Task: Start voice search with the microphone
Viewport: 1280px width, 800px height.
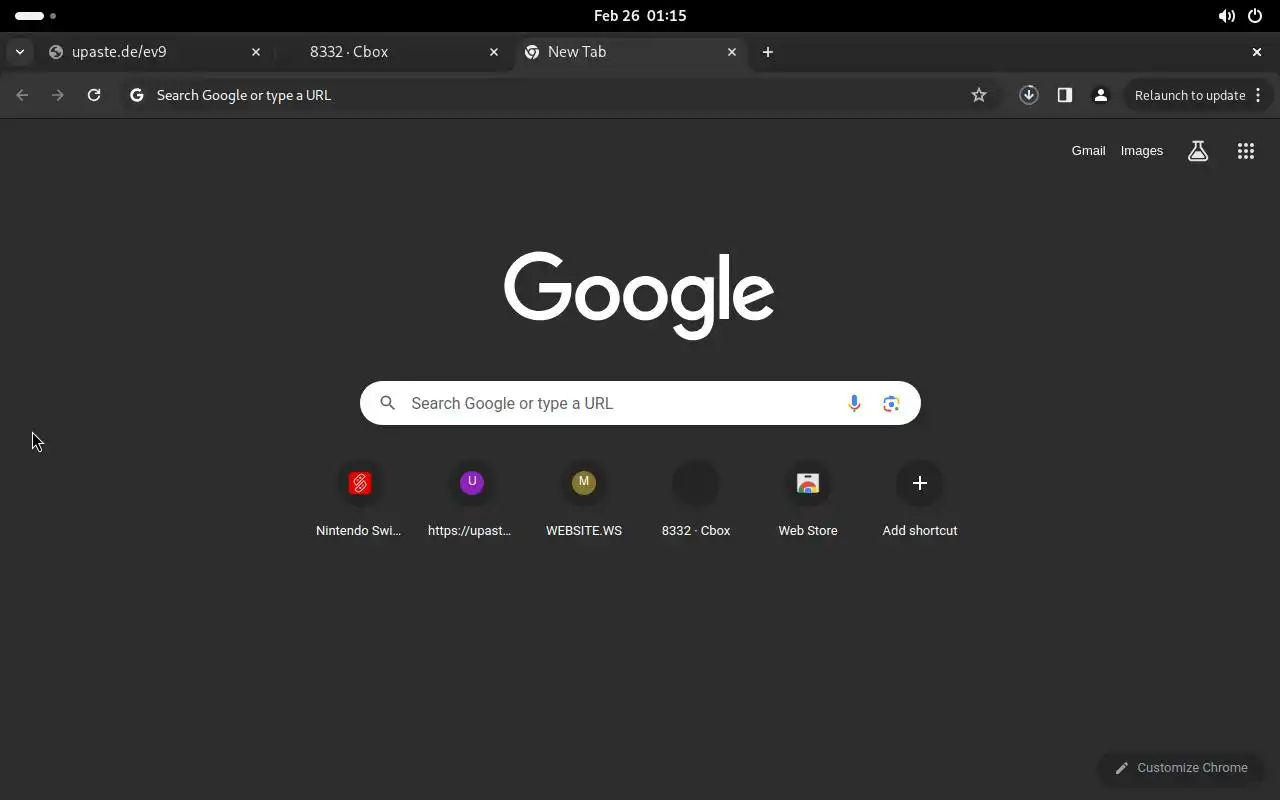Action: point(854,403)
